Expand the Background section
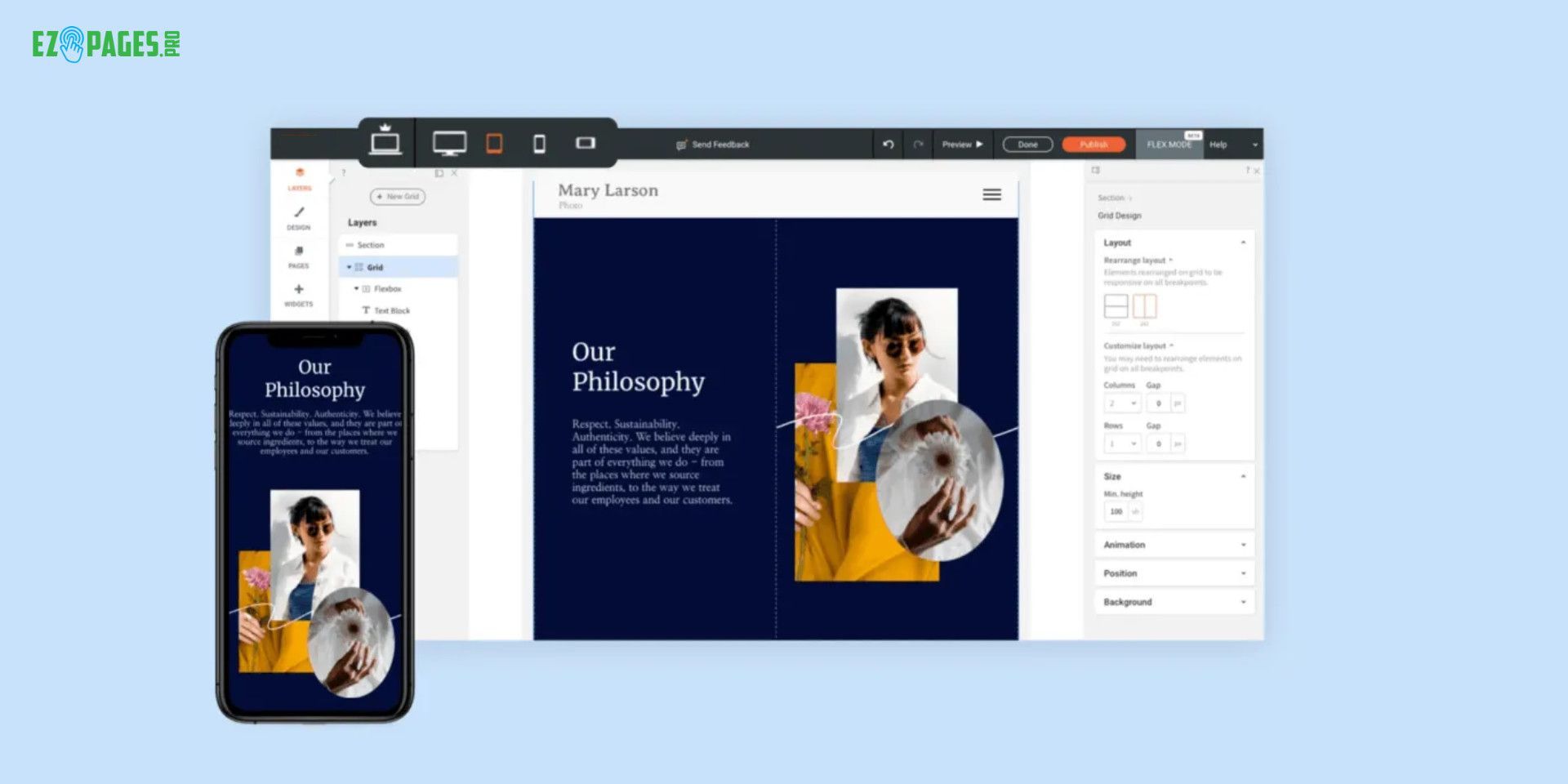1568x784 pixels. click(1174, 602)
